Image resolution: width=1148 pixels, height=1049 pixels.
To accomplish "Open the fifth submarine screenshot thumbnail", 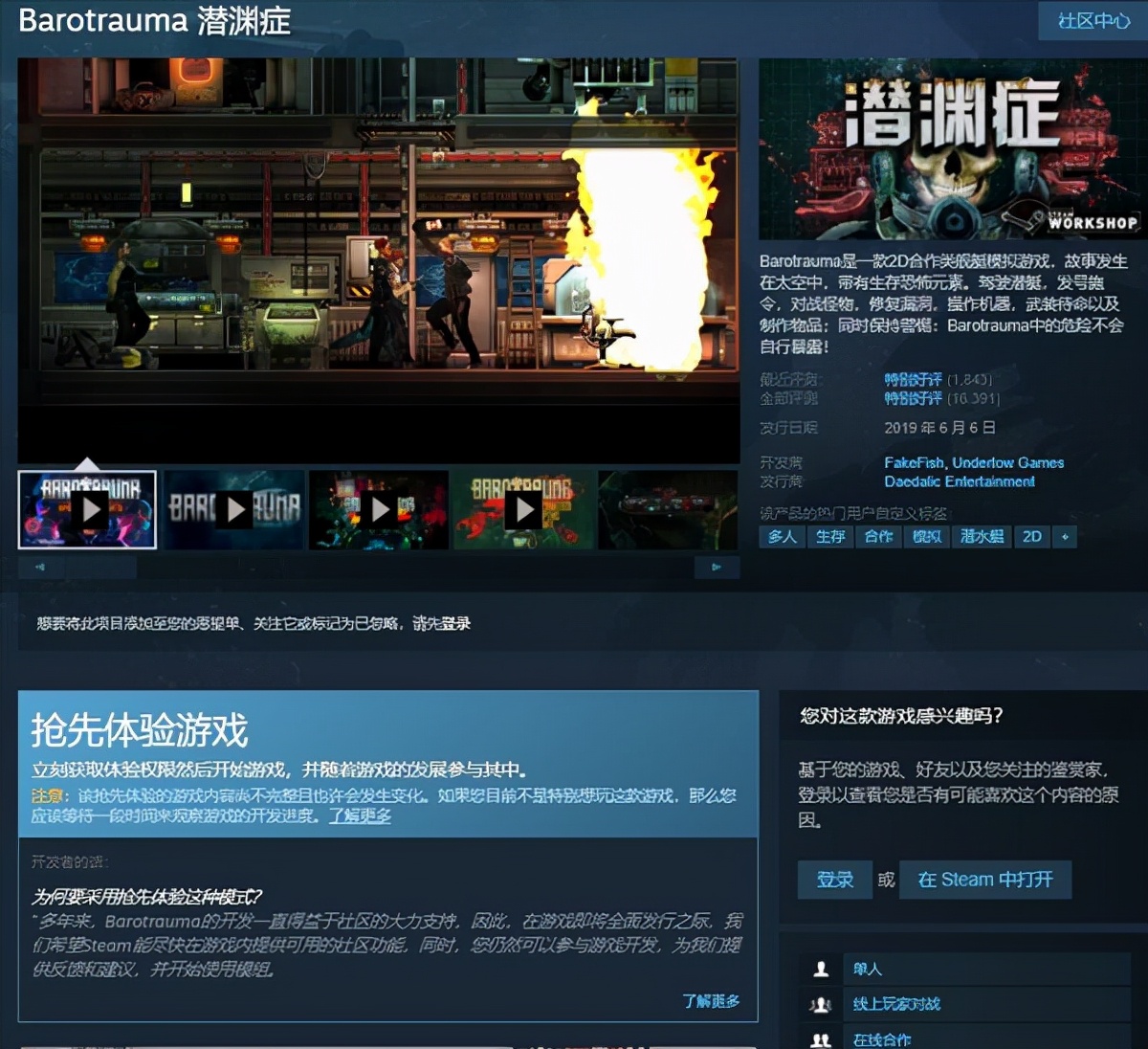I will 668,509.
